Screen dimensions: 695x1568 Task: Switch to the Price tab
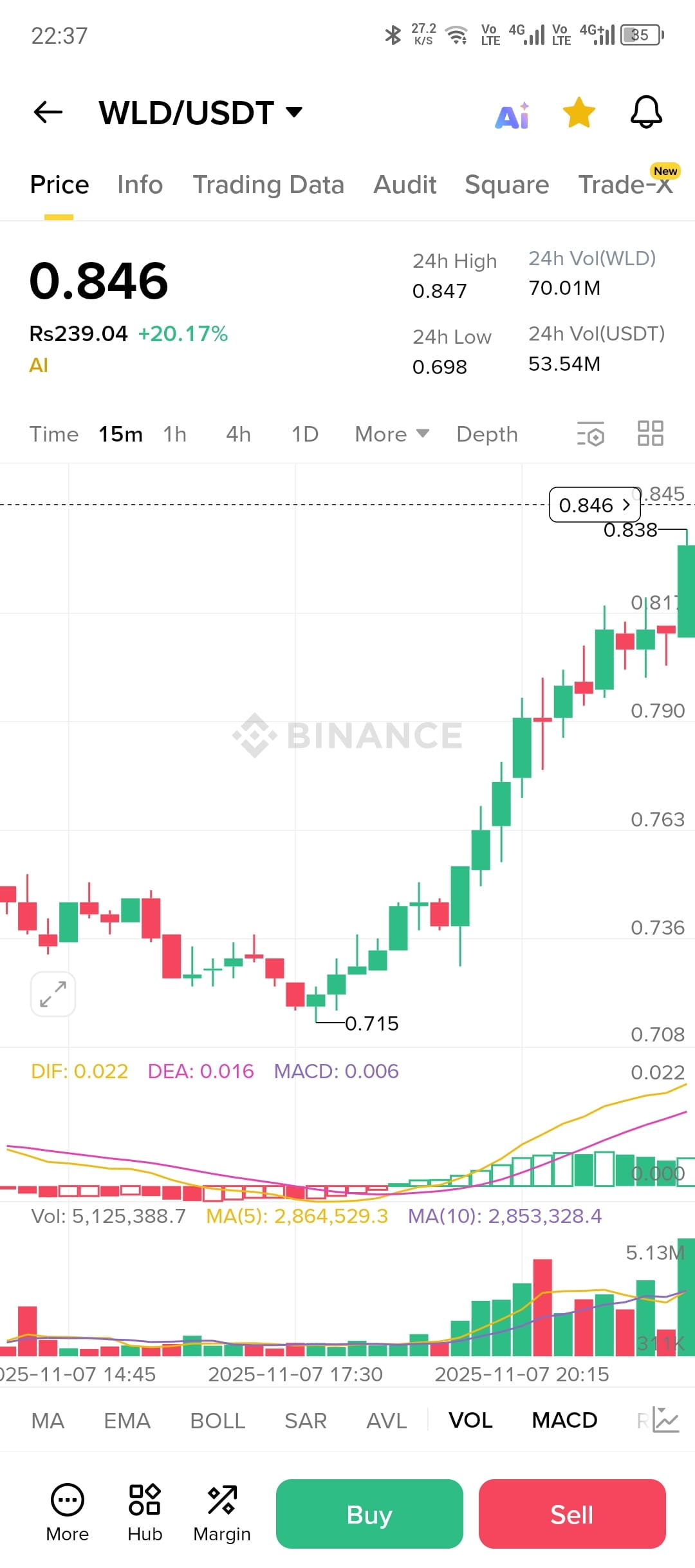(59, 185)
